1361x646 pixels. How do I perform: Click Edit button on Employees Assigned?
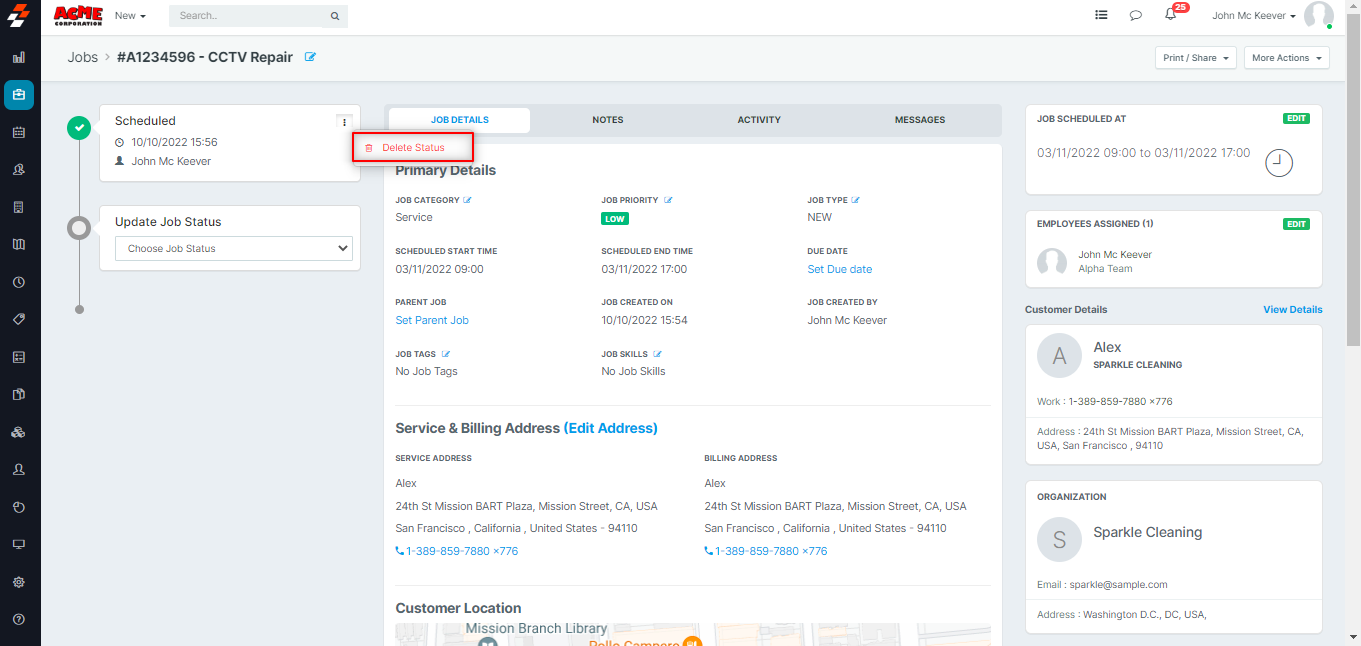(1296, 224)
